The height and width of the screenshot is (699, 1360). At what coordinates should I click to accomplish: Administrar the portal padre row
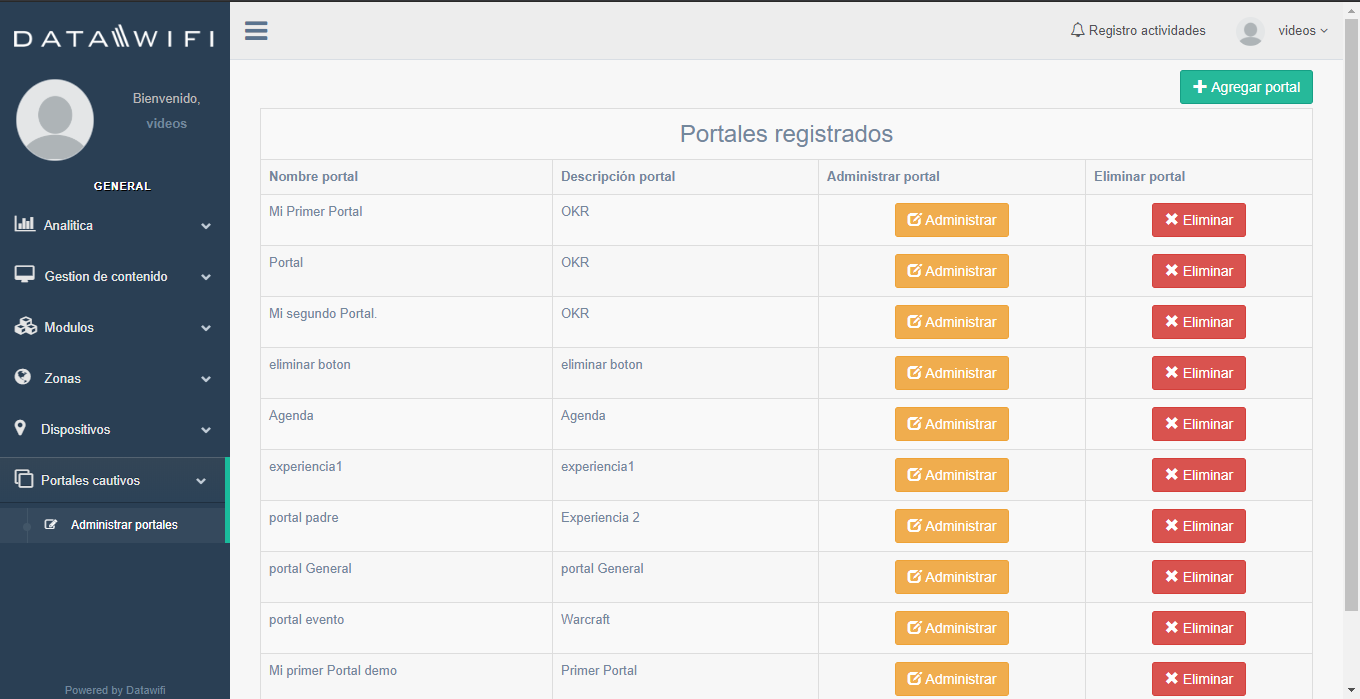952,526
